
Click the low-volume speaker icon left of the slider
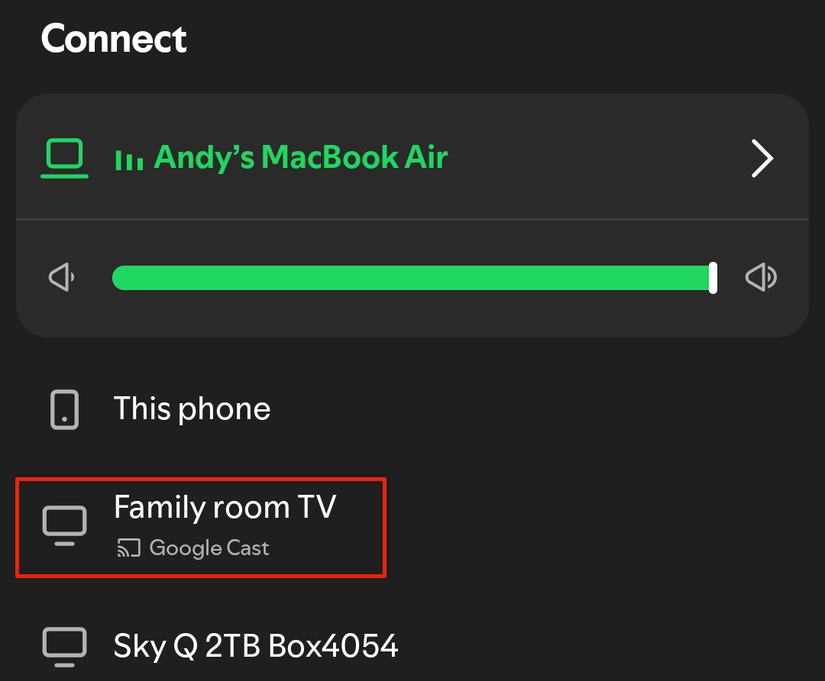61,277
